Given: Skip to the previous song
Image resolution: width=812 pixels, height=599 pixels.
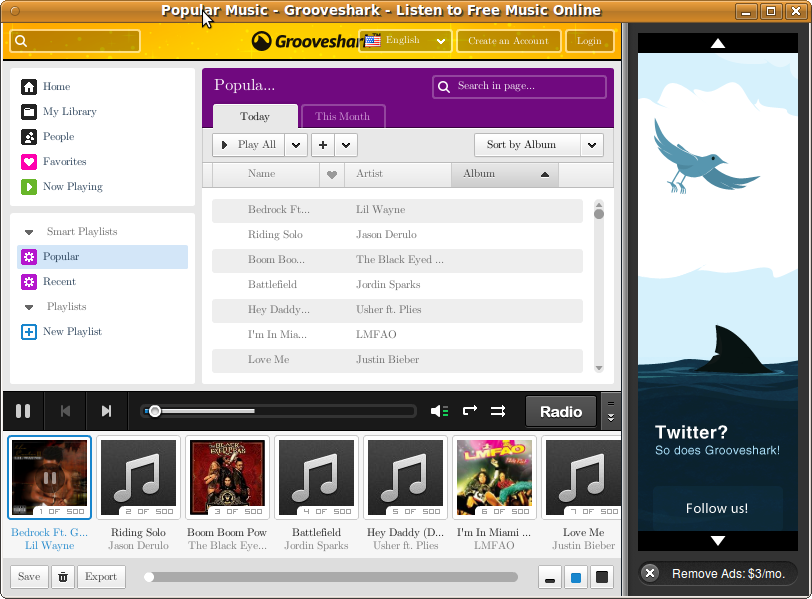Looking at the screenshot, I should (x=65, y=412).
